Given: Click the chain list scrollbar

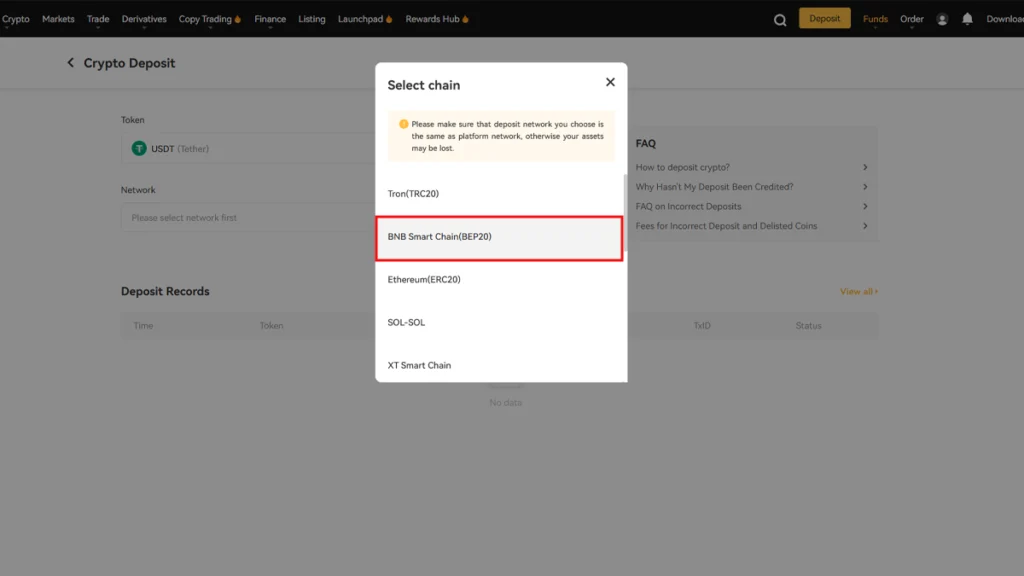Looking at the screenshot, I should pos(625,212).
